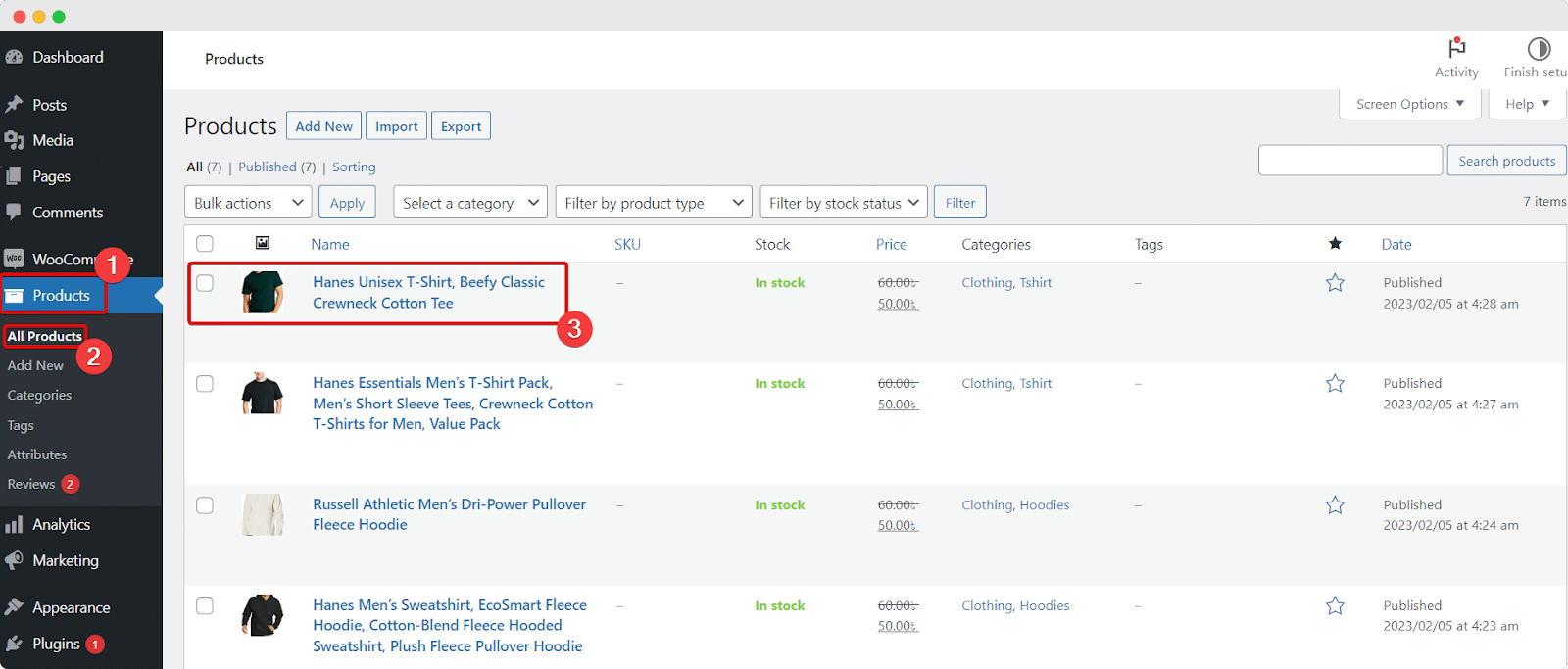
Task: Click the Products archive box icon
Action: (14, 295)
